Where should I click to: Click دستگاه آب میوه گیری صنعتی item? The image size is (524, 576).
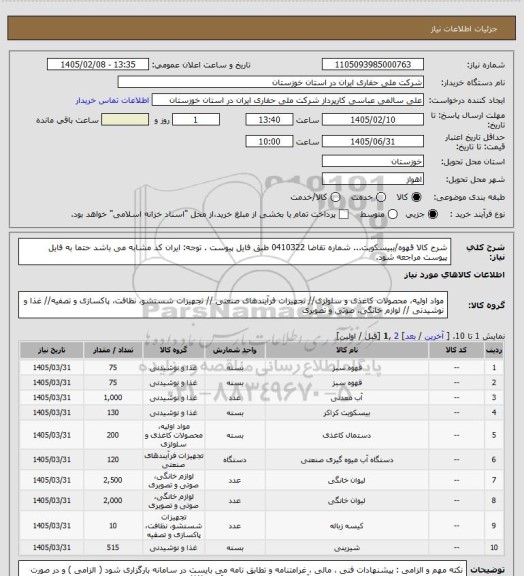(x=347, y=460)
